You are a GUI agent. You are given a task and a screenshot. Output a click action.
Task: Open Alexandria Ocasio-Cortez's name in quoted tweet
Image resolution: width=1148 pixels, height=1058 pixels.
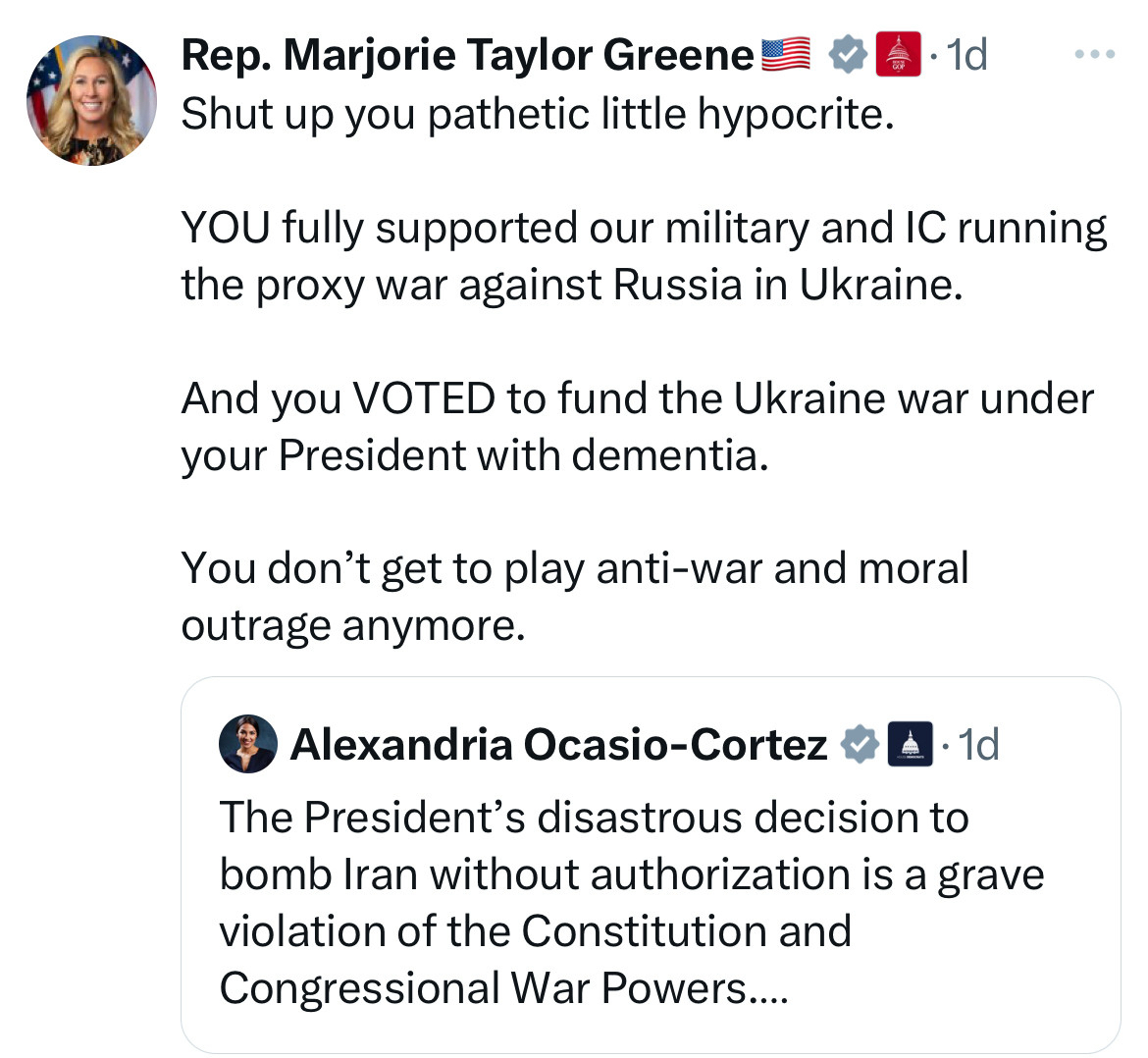[558, 745]
